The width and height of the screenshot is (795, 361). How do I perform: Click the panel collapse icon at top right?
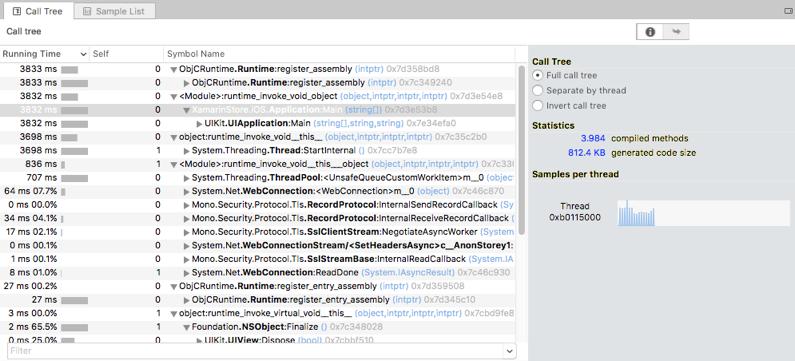[x=788, y=11]
